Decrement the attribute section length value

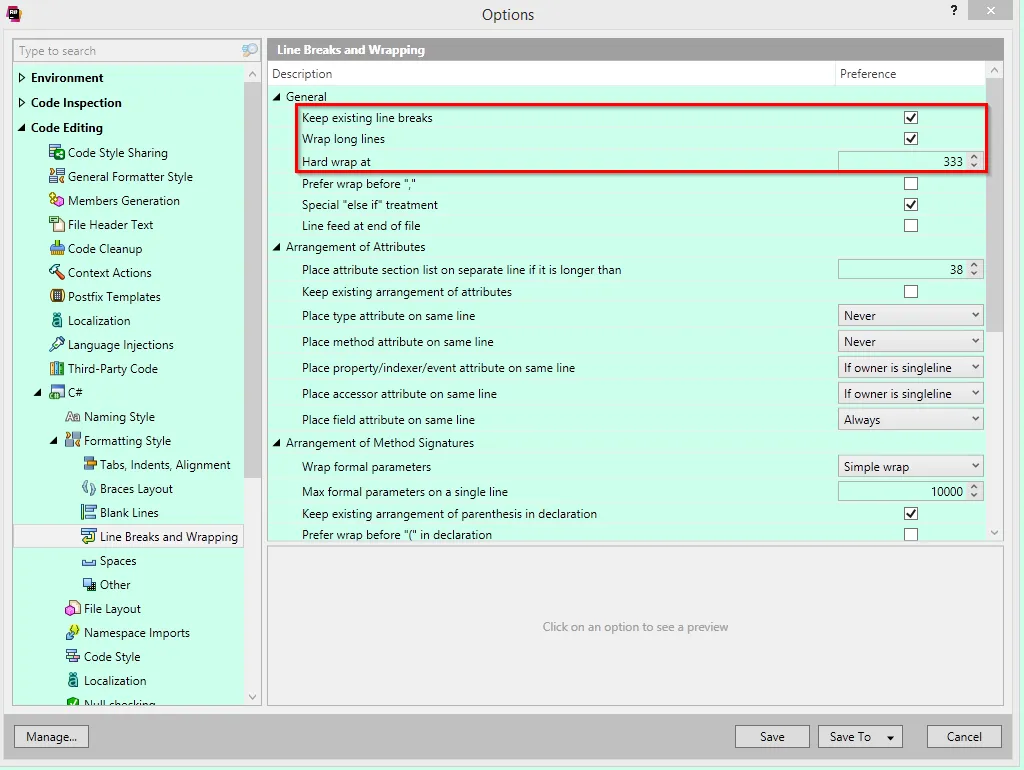click(x=974, y=273)
